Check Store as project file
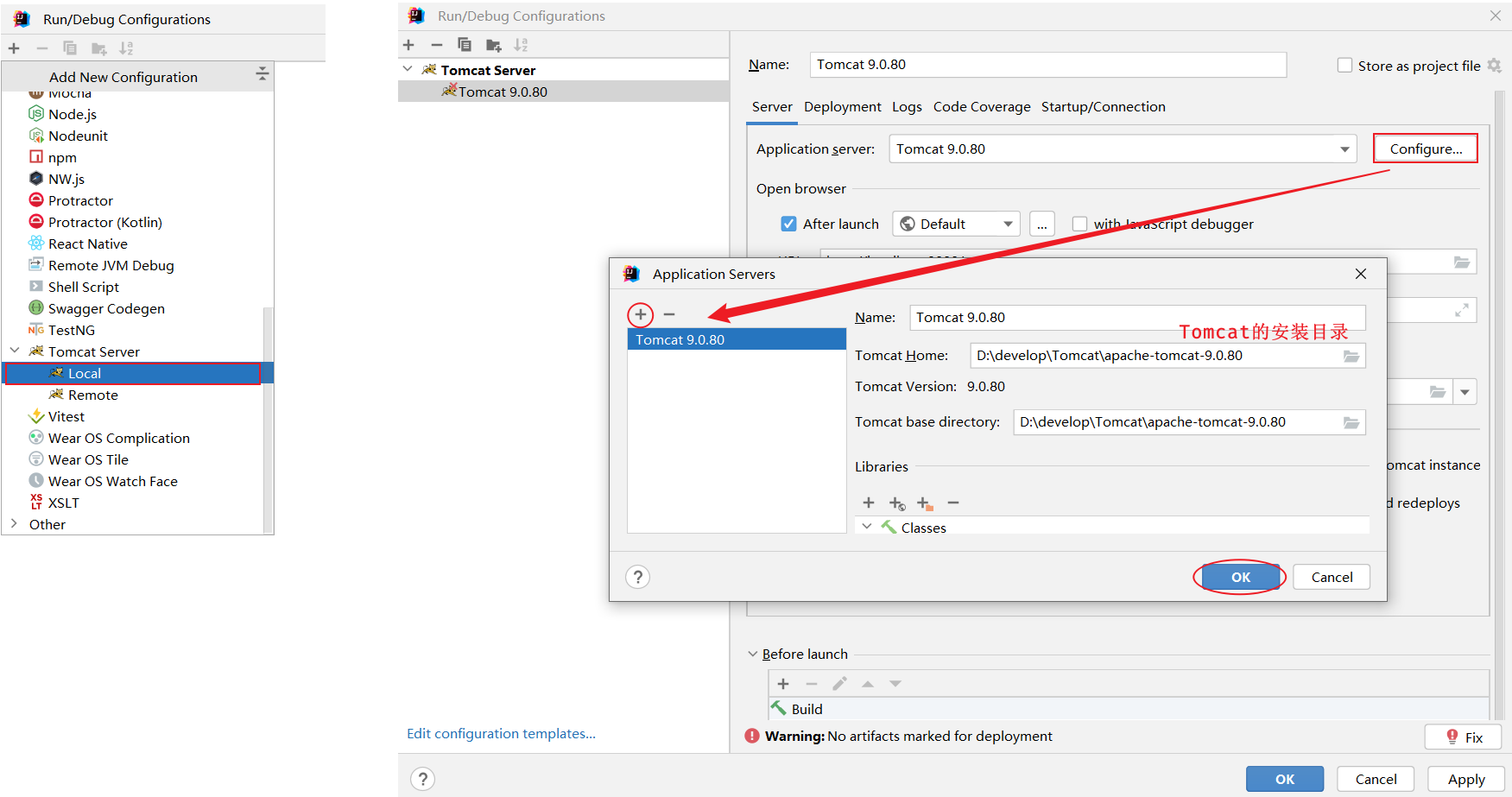Image resolution: width=1512 pixels, height=797 pixels. tap(1344, 66)
